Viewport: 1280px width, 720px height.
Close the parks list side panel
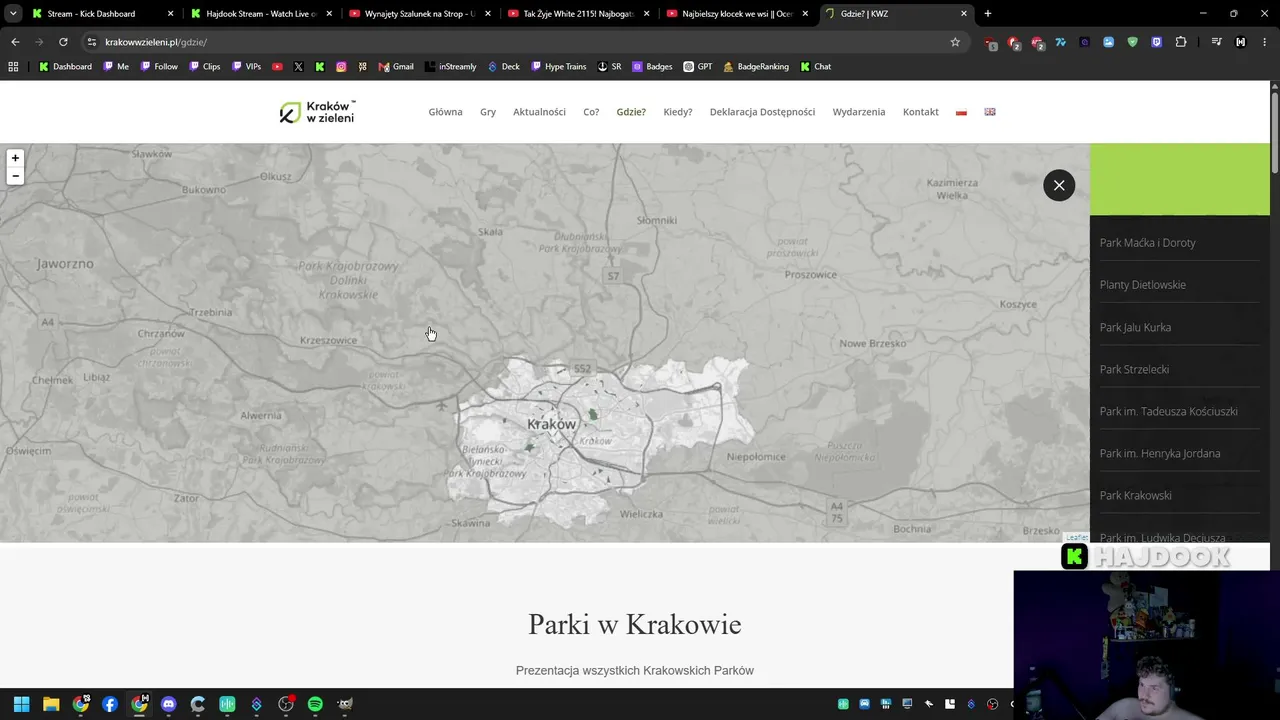1059,185
